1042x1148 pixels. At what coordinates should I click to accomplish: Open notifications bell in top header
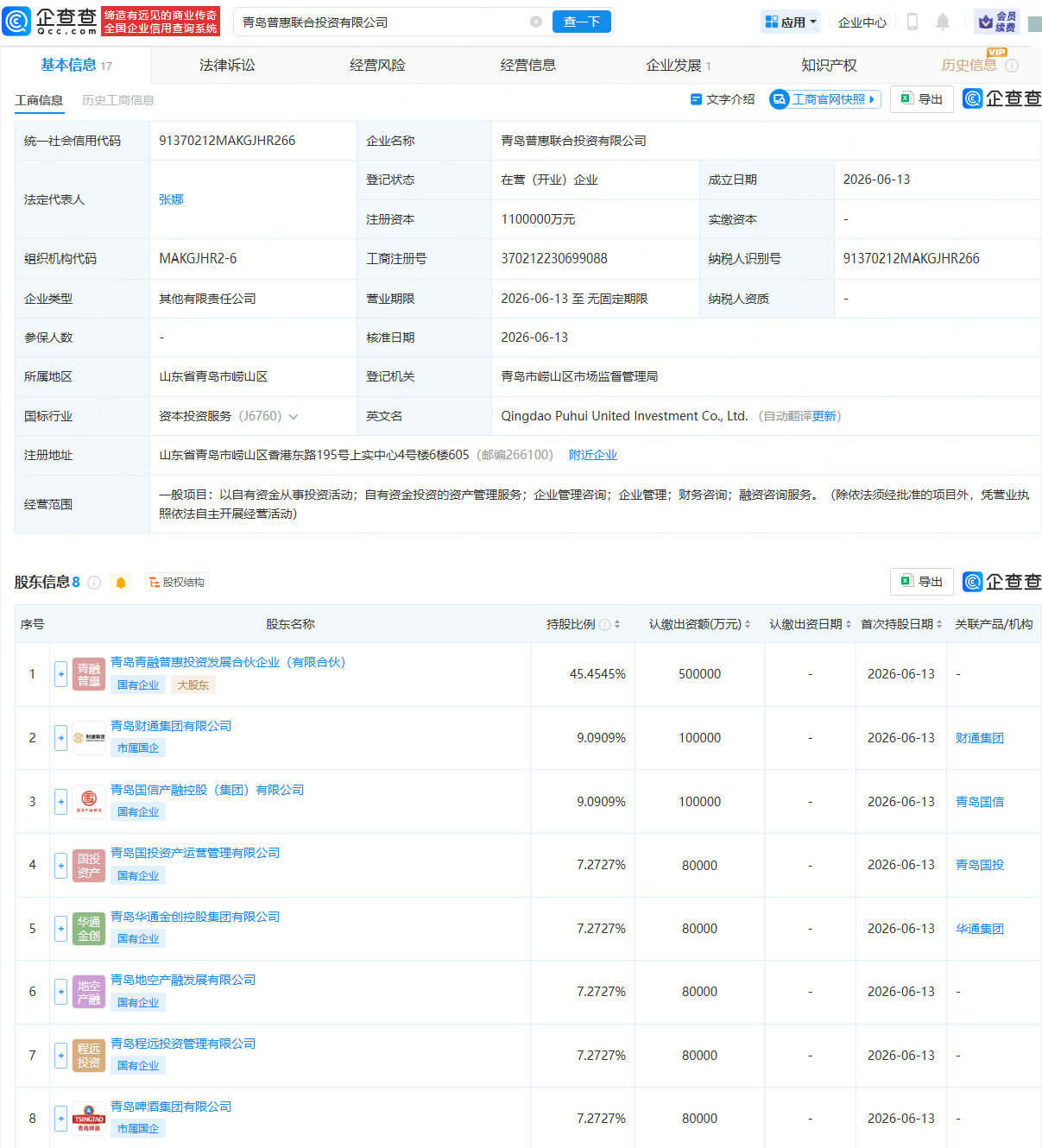click(943, 22)
